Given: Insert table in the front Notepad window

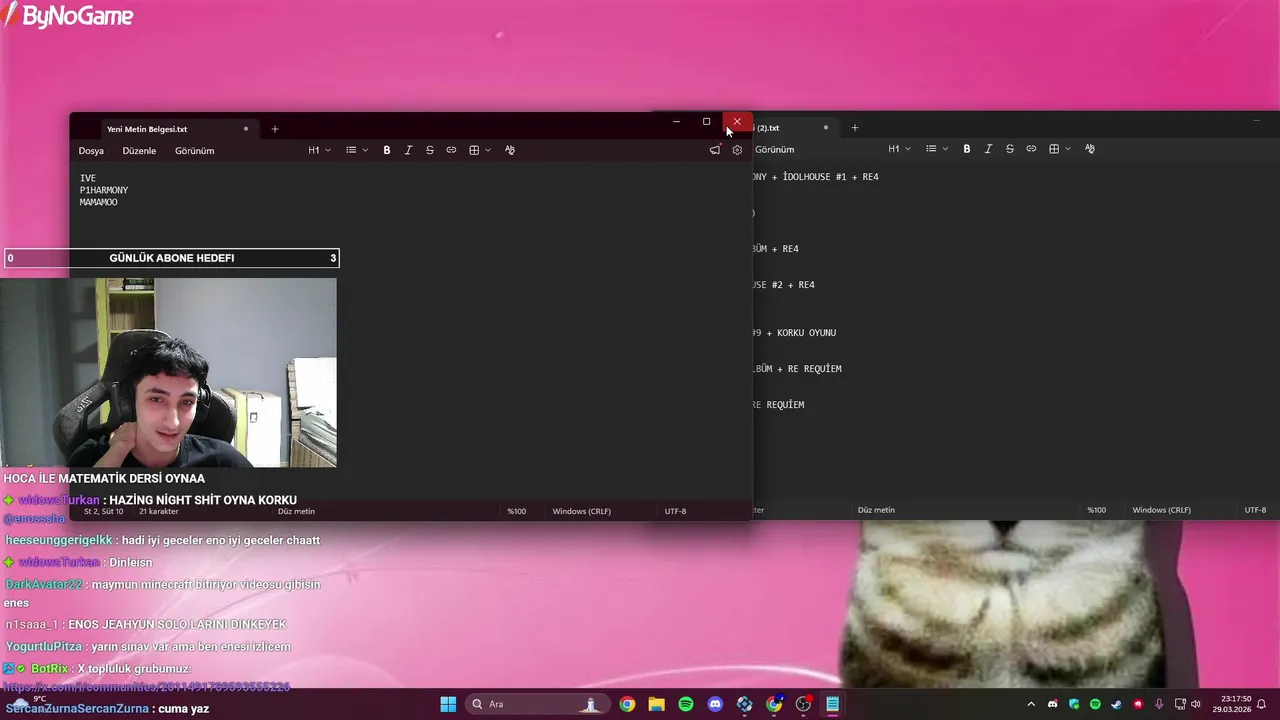Looking at the screenshot, I should tap(479, 150).
